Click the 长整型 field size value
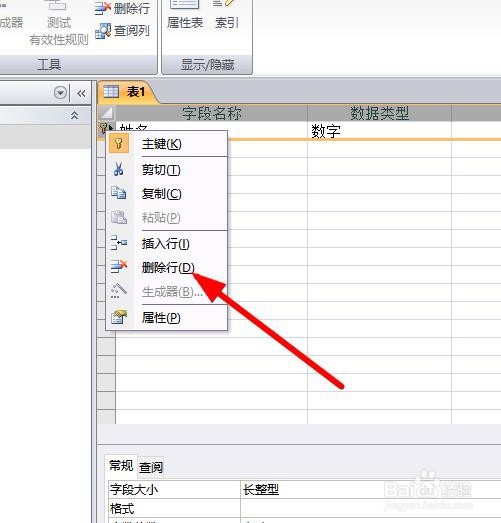This screenshot has width=501, height=523. (370, 489)
